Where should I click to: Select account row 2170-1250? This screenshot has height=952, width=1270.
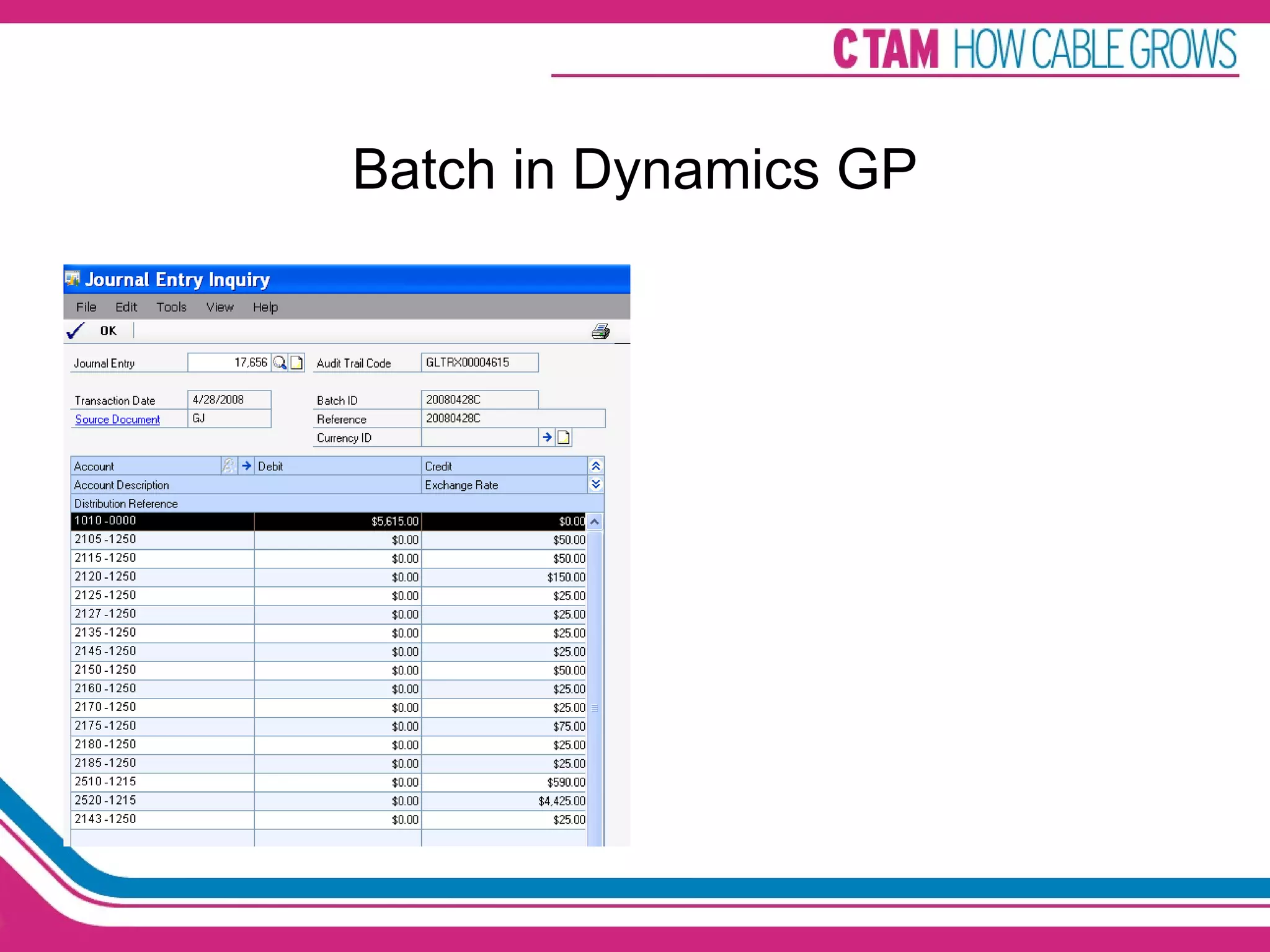tap(329, 707)
